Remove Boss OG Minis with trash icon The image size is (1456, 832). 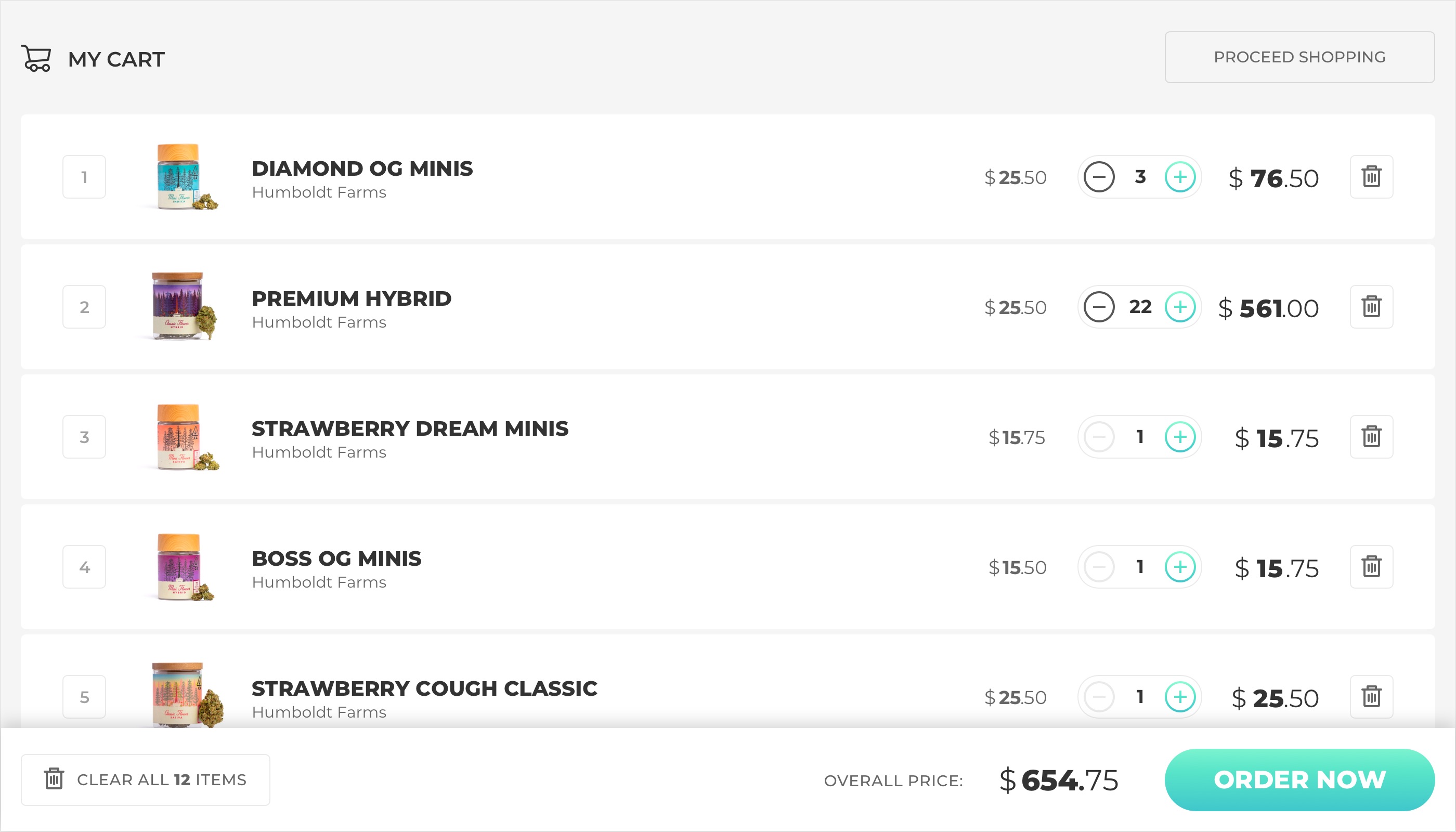pyautogui.click(x=1371, y=567)
